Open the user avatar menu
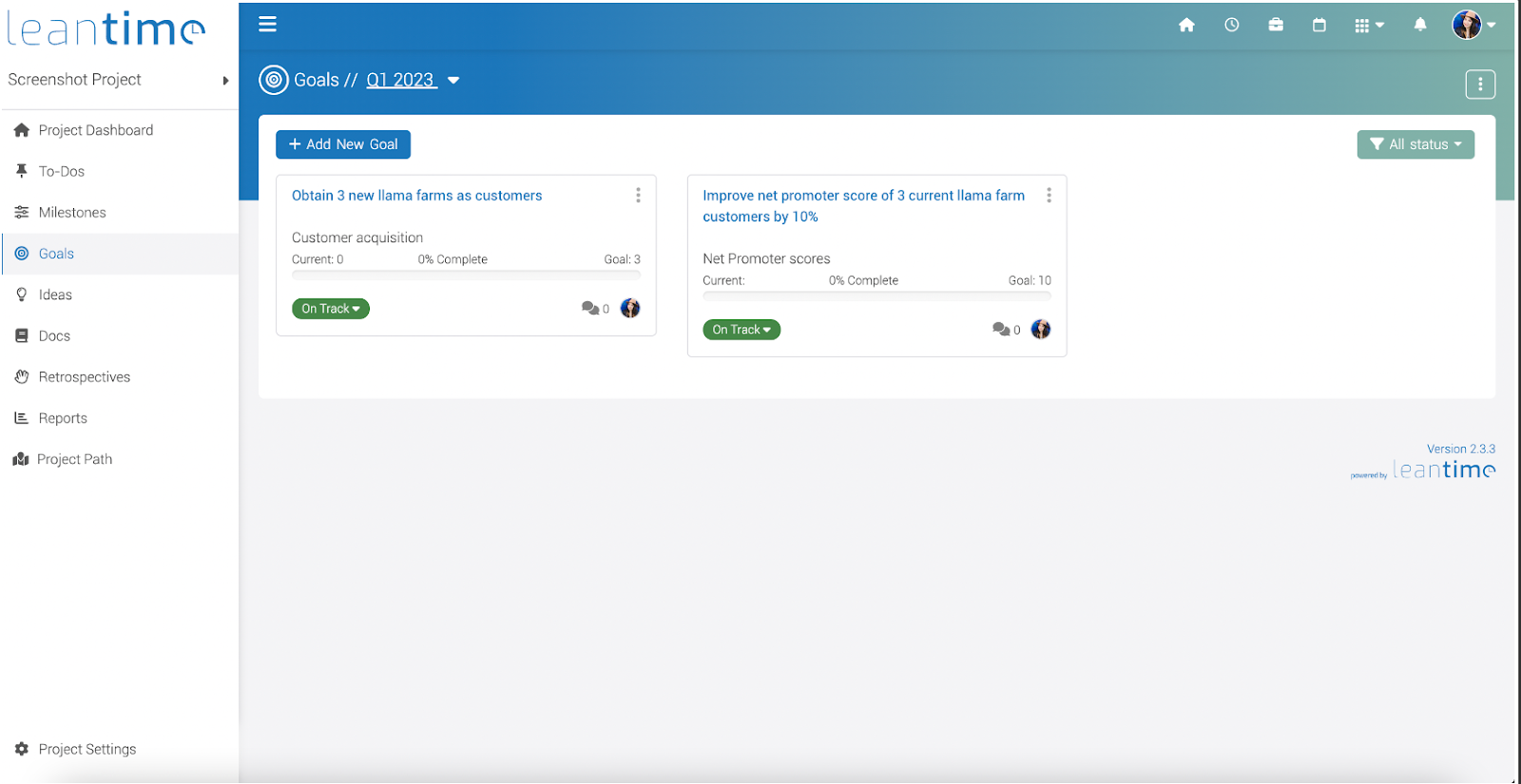 click(x=1473, y=25)
